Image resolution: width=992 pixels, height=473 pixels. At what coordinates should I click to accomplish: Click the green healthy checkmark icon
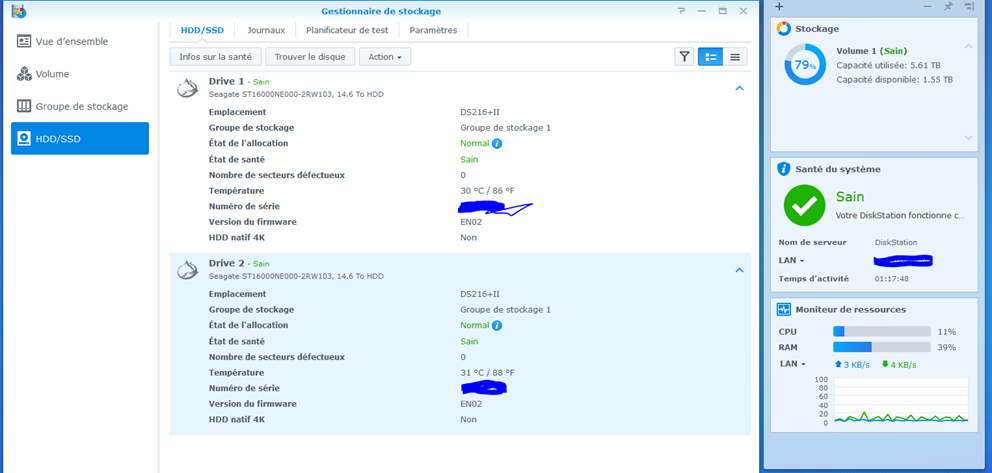(804, 205)
